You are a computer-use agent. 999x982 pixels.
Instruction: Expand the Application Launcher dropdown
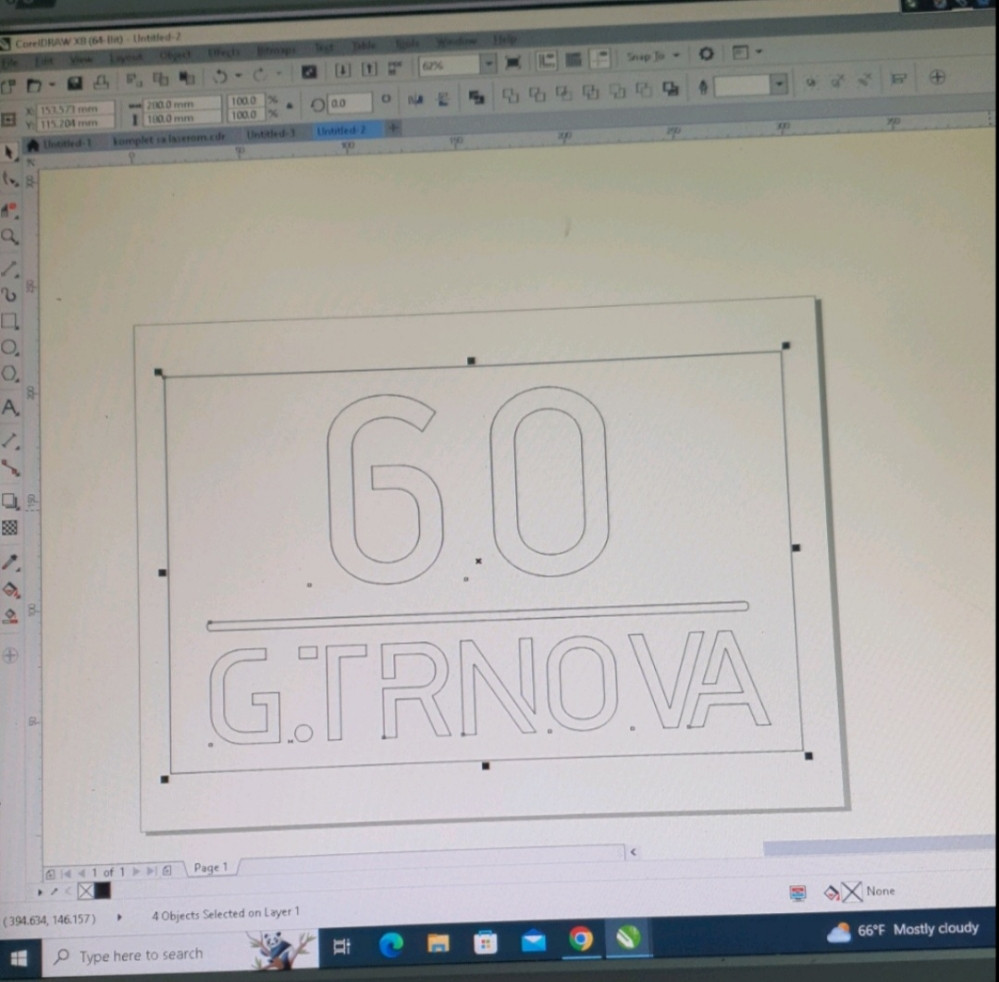coord(759,52)
